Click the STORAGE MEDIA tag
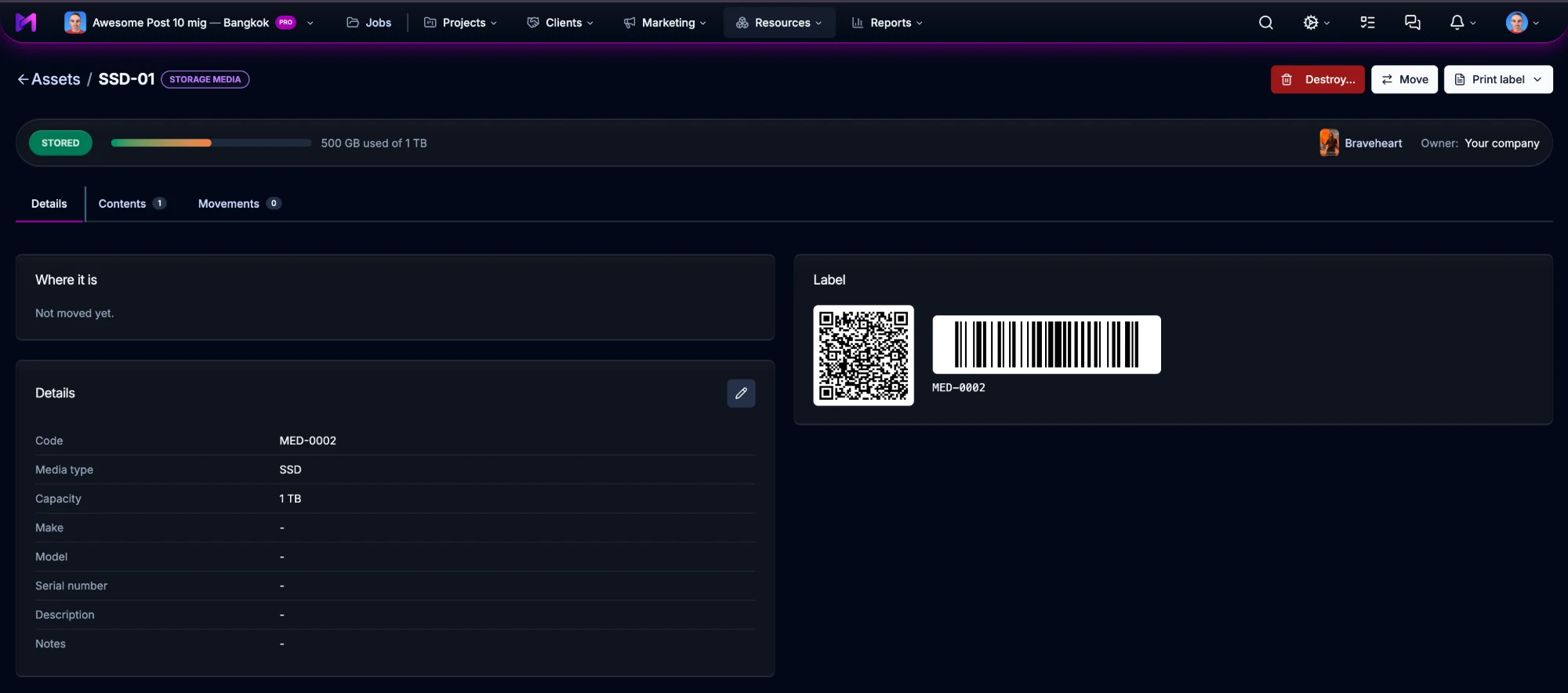1568x693 pixels. [205, 79]
